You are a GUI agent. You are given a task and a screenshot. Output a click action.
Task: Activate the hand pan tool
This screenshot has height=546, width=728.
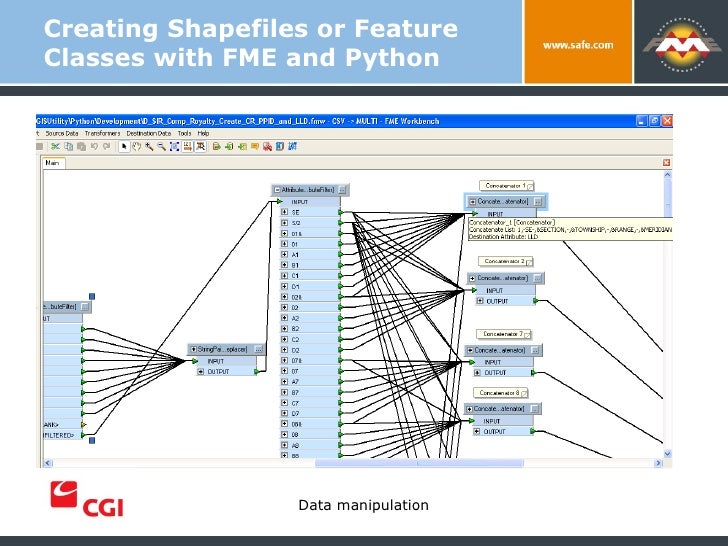pos(136,147)
